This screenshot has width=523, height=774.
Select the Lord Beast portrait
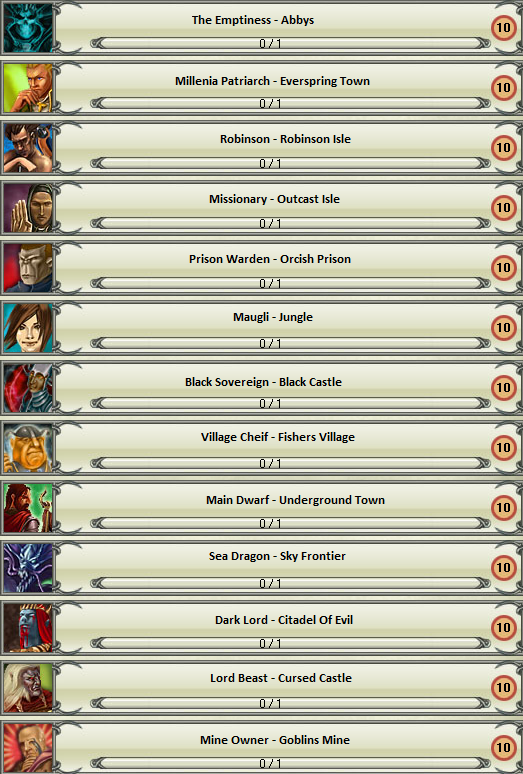(x=28, y=688)
